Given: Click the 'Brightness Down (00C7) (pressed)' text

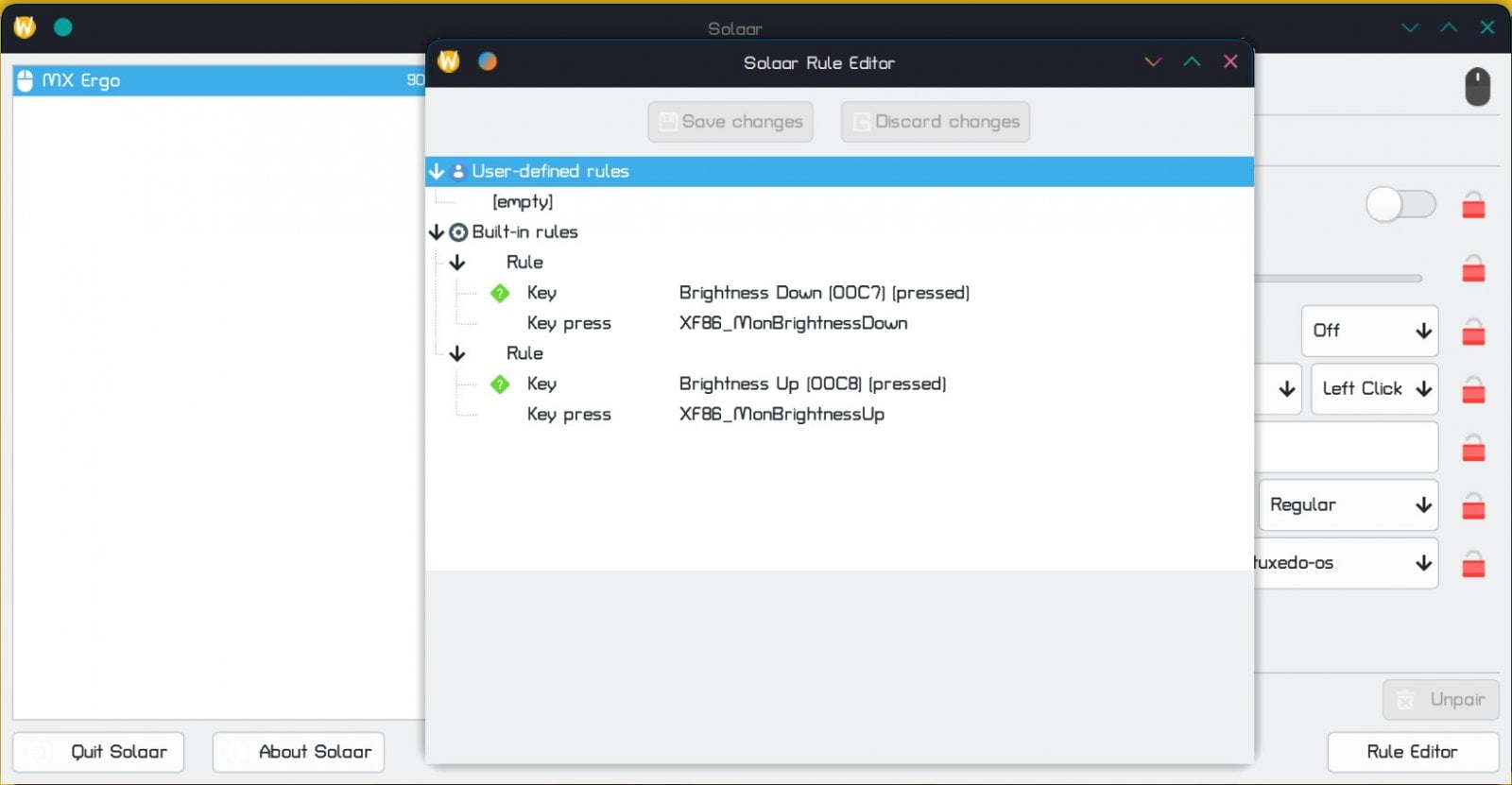Looking at the screenshot, I should tap(824, 293).
